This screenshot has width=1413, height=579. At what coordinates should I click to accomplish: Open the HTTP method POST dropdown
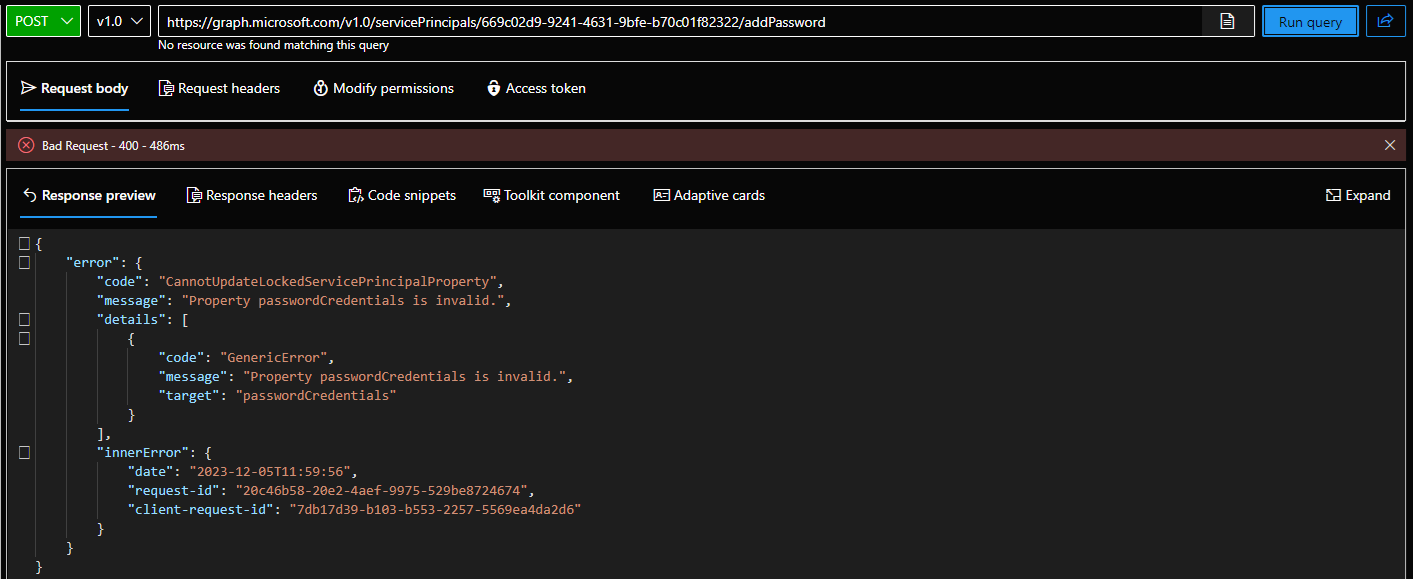pos(43,21)
